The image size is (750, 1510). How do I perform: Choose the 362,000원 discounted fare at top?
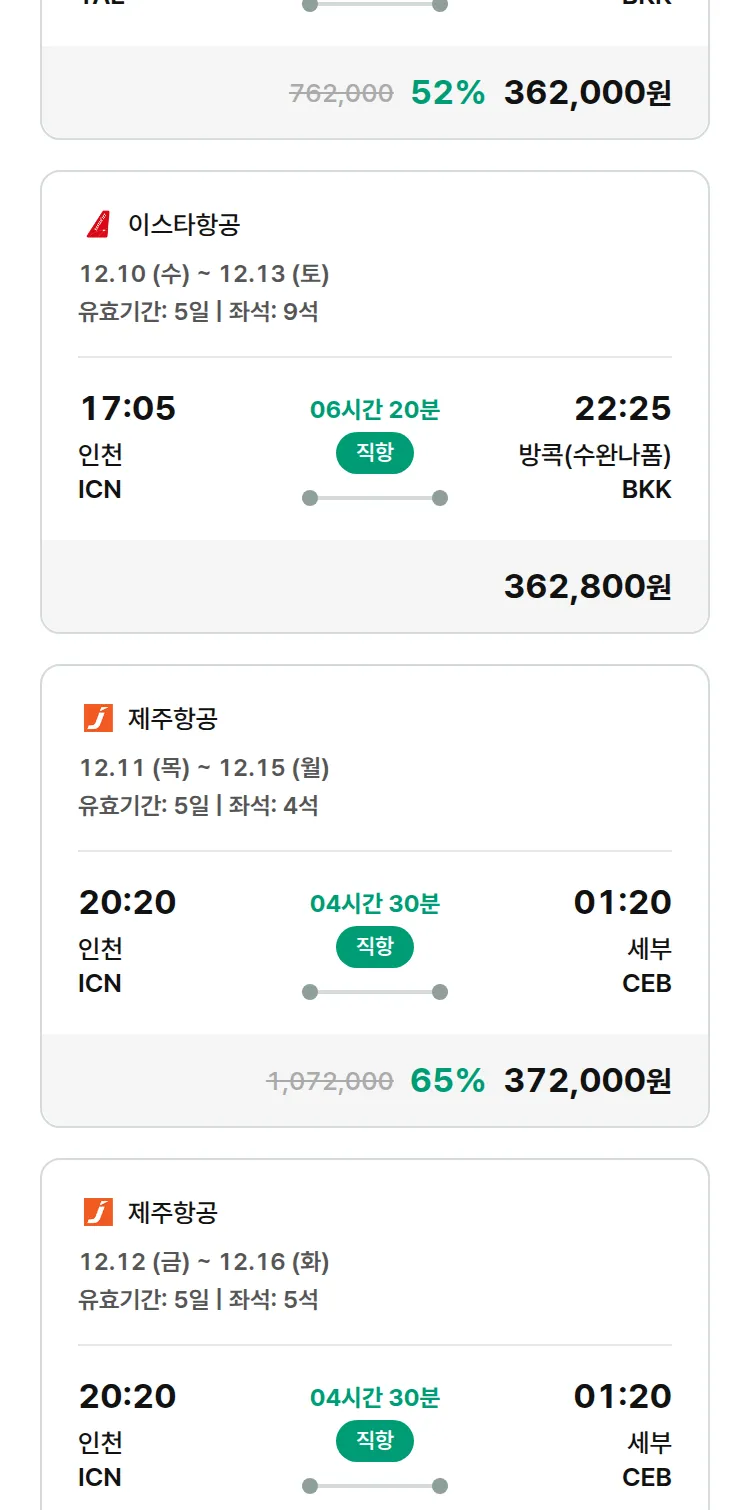(x=587, y=93)
